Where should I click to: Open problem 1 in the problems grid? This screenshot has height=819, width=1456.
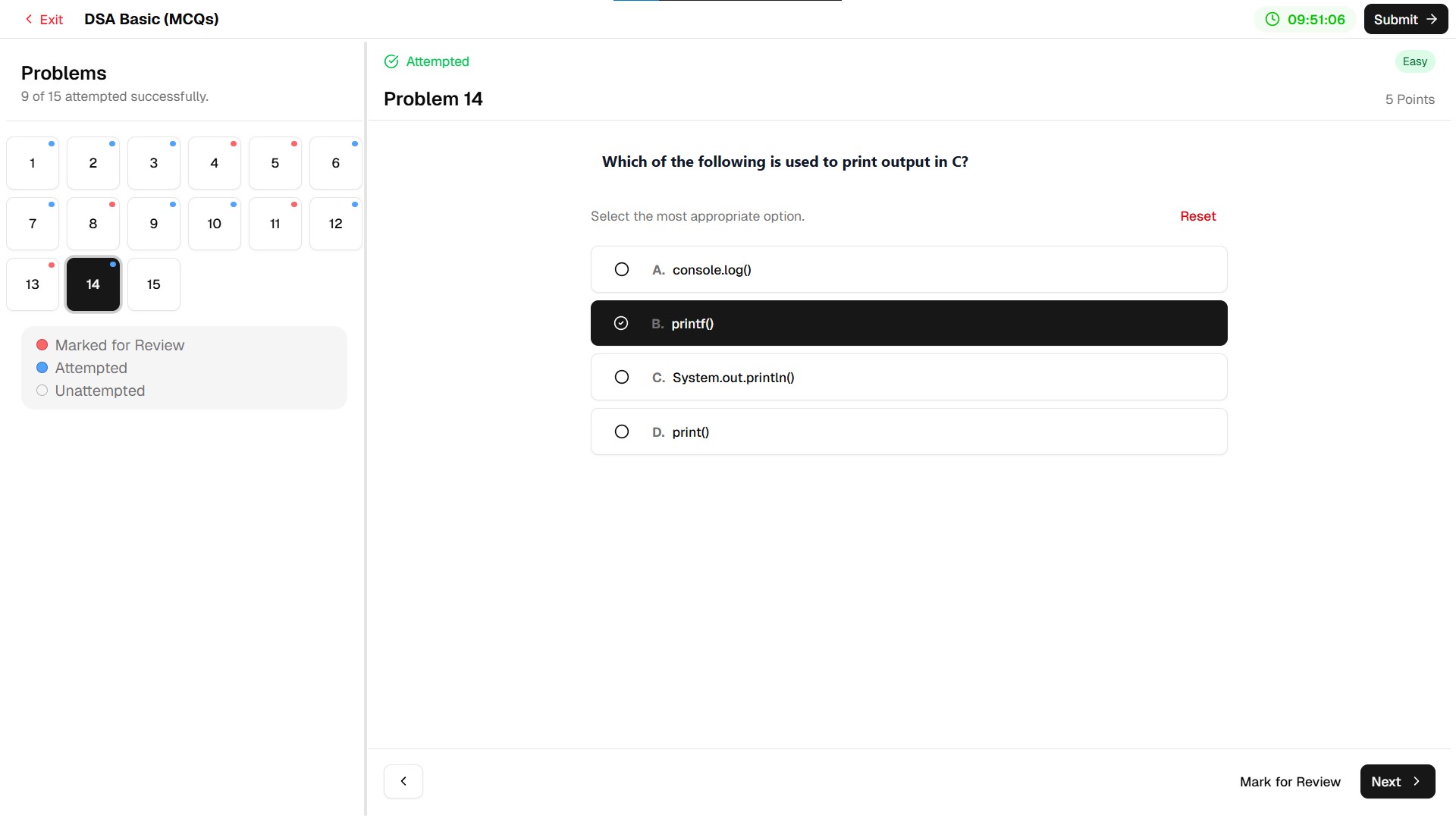tap(33, 163)
